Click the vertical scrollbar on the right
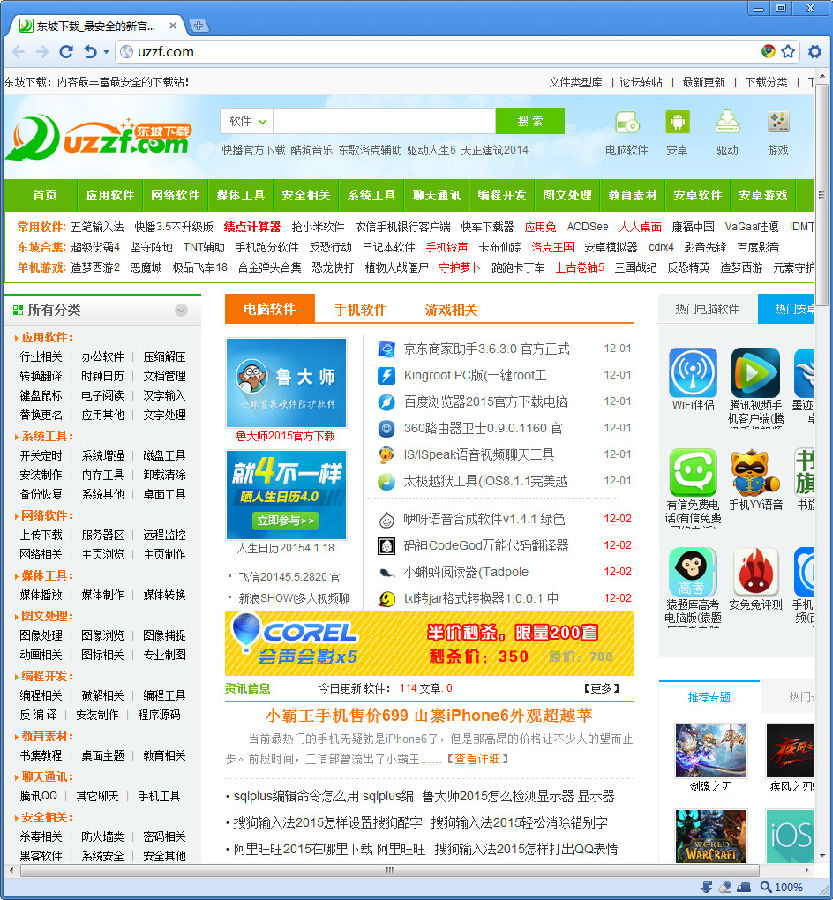 (x=822, y=195)
